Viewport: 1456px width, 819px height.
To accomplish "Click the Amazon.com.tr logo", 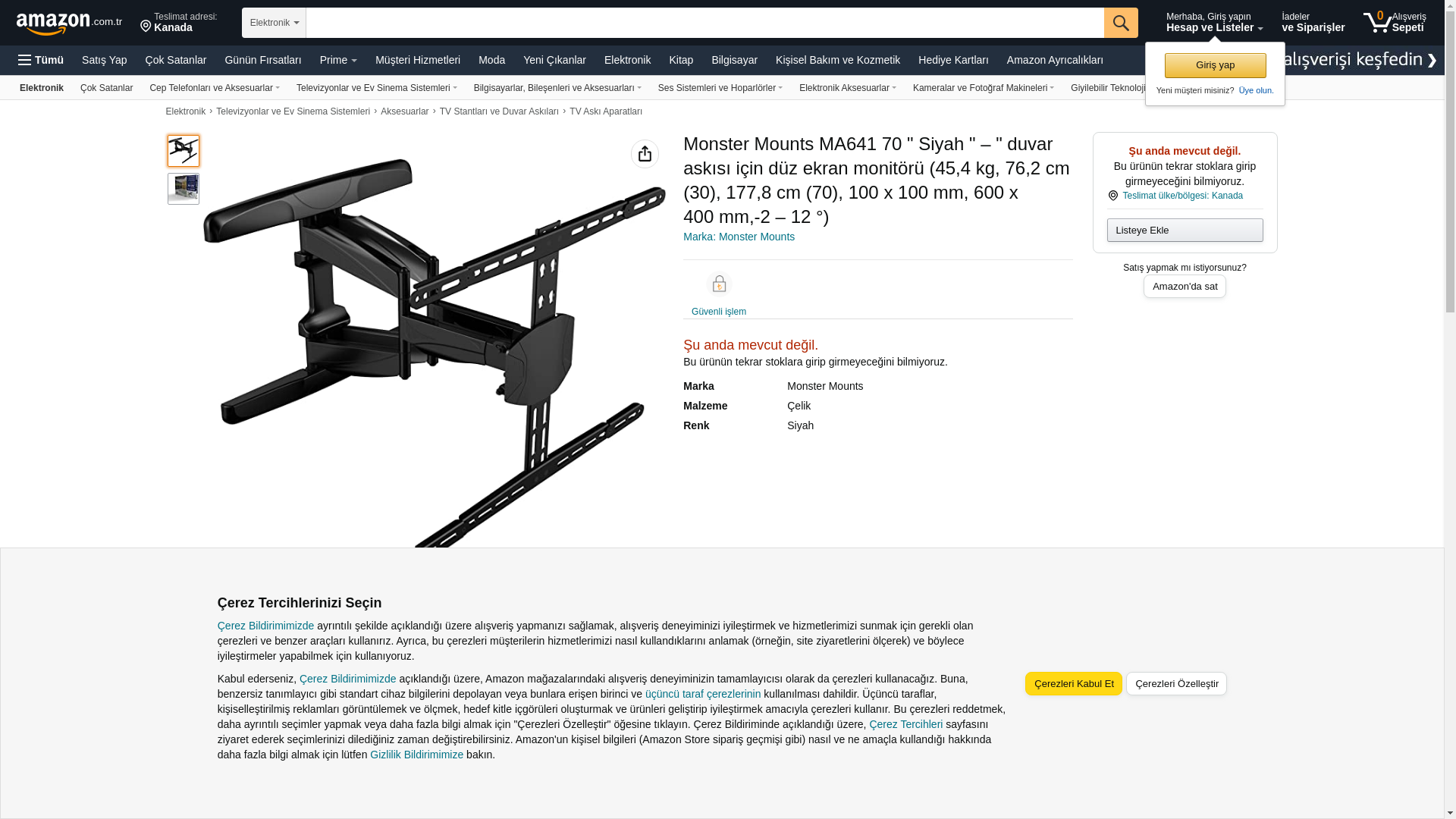I will coord(69,23).
